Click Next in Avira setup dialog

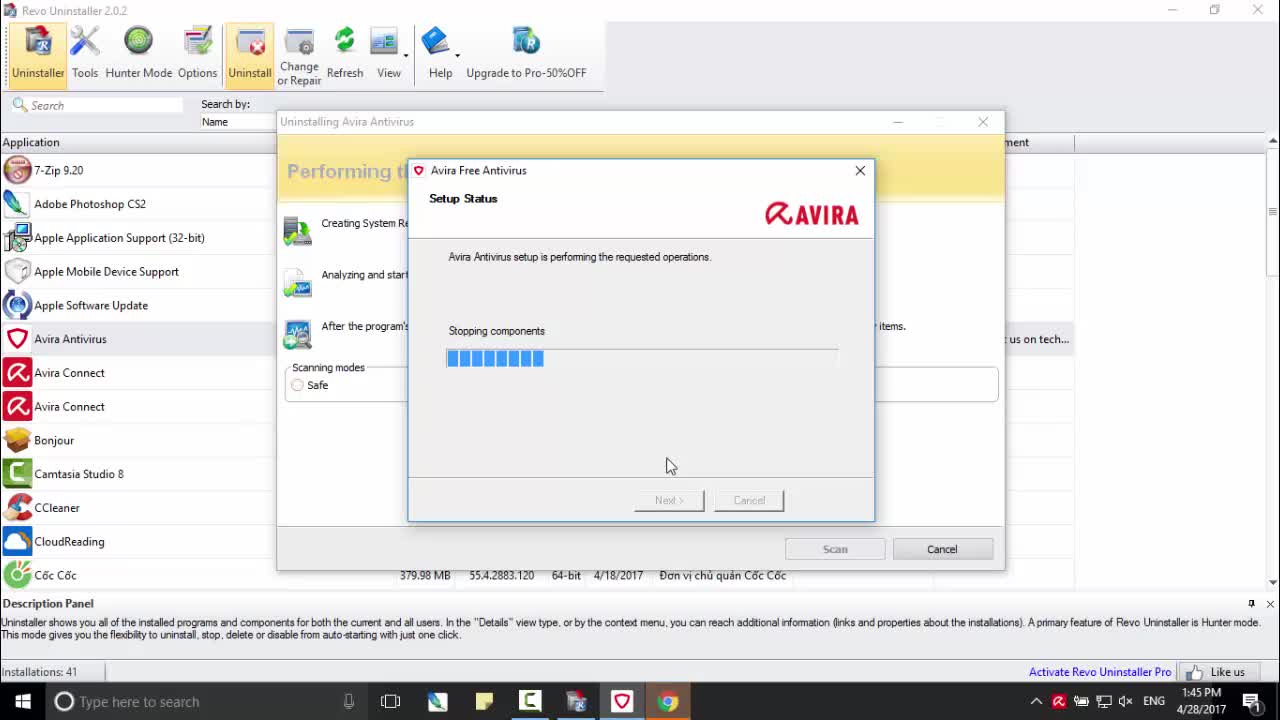point(669,500)
